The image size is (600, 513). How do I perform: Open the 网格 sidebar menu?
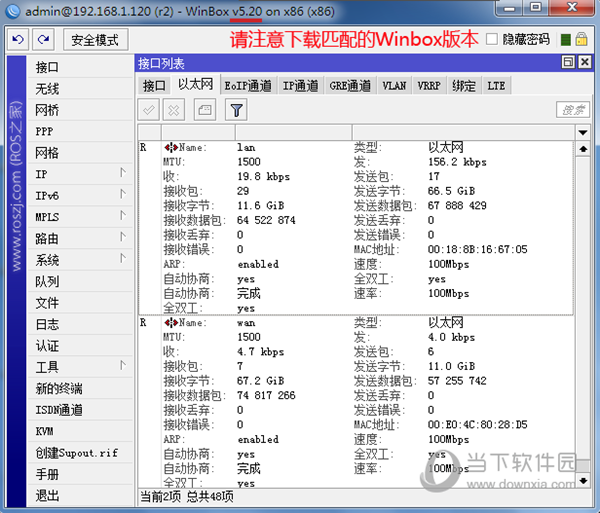[x=80, y=153]
